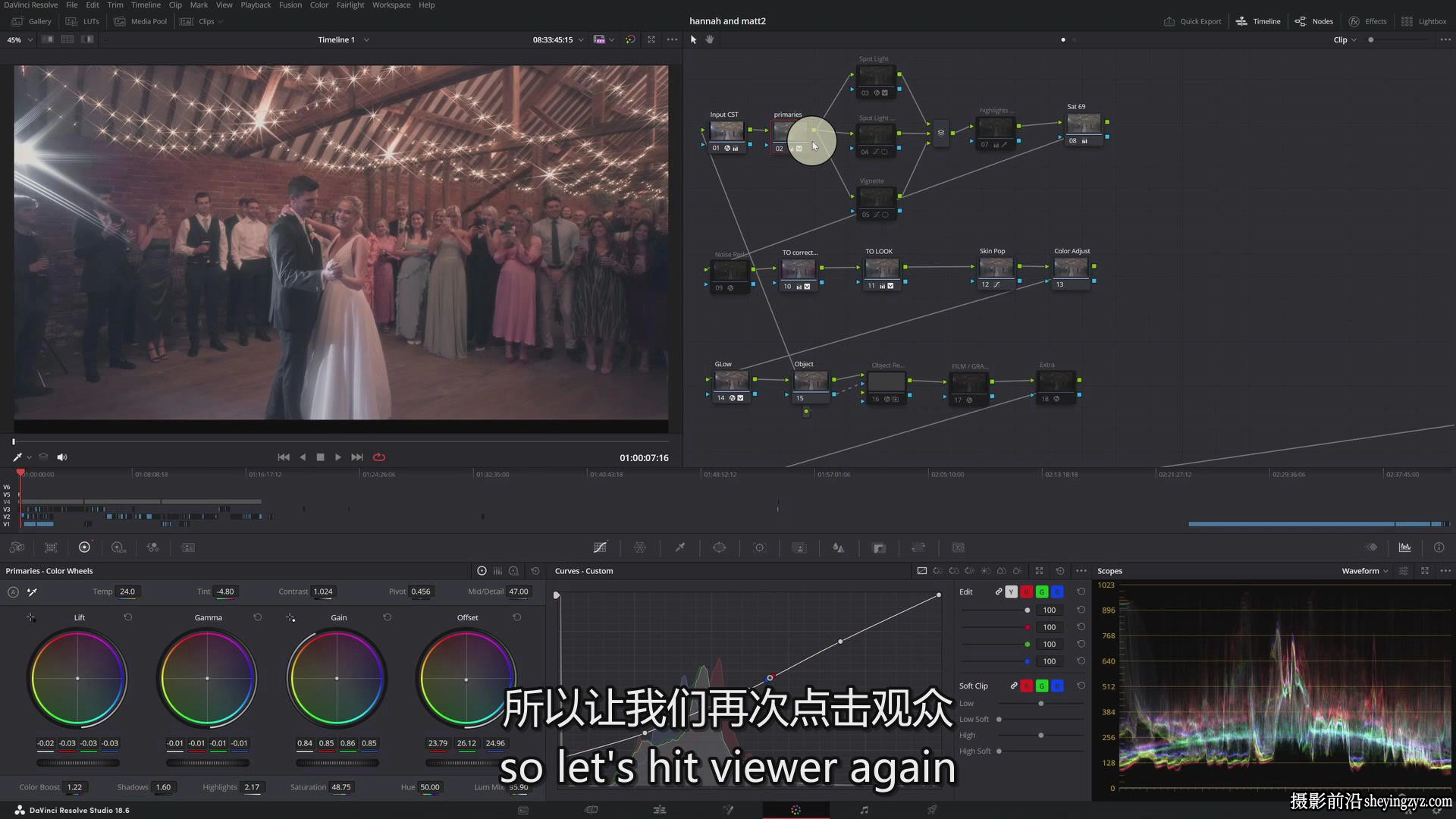Toggle Soft Clip channel link
Viewport: 1456px width, 819px height.
(x=1014, y=686)
